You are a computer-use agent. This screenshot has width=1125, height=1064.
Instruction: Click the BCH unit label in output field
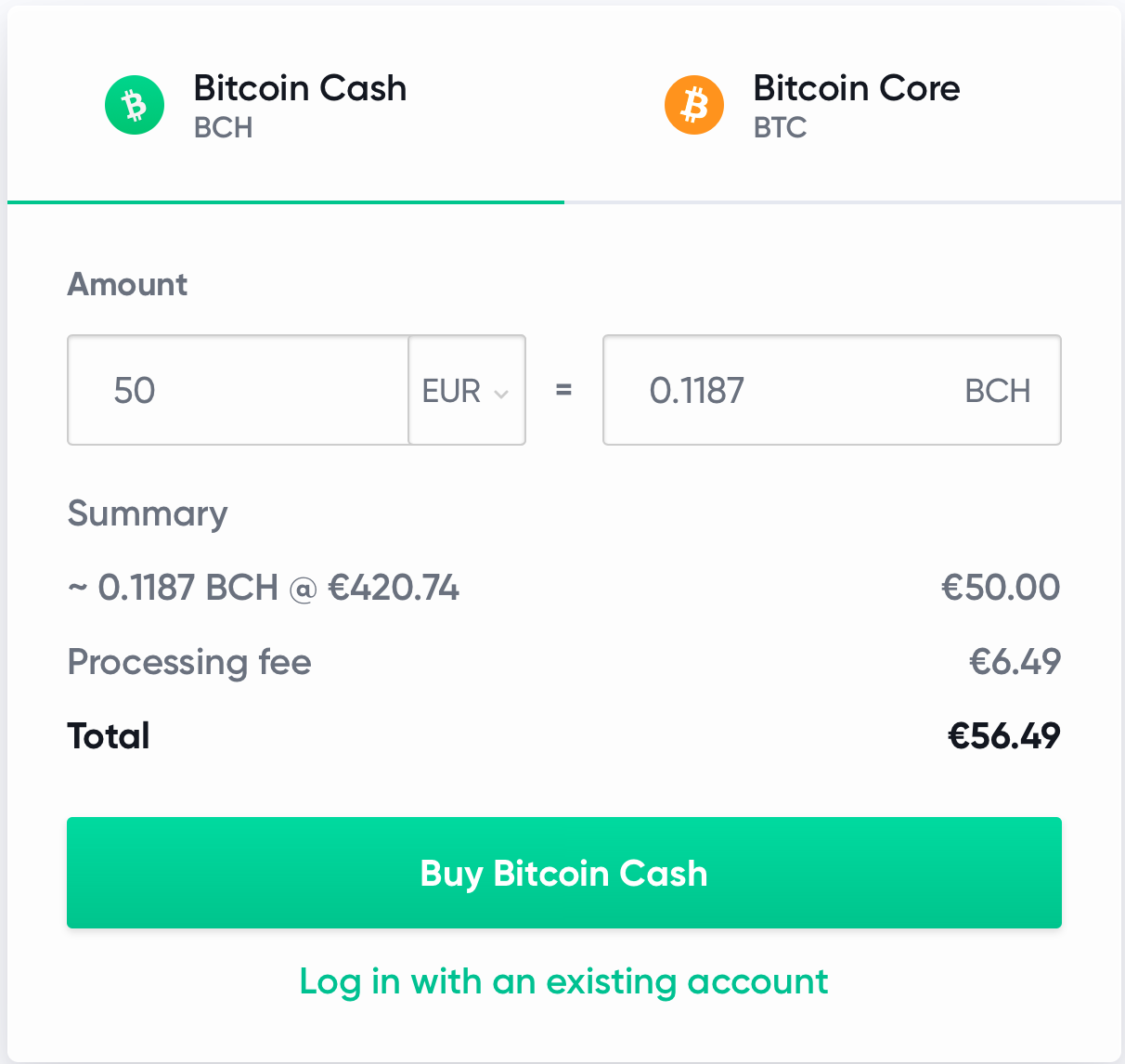tap(998, 391)
